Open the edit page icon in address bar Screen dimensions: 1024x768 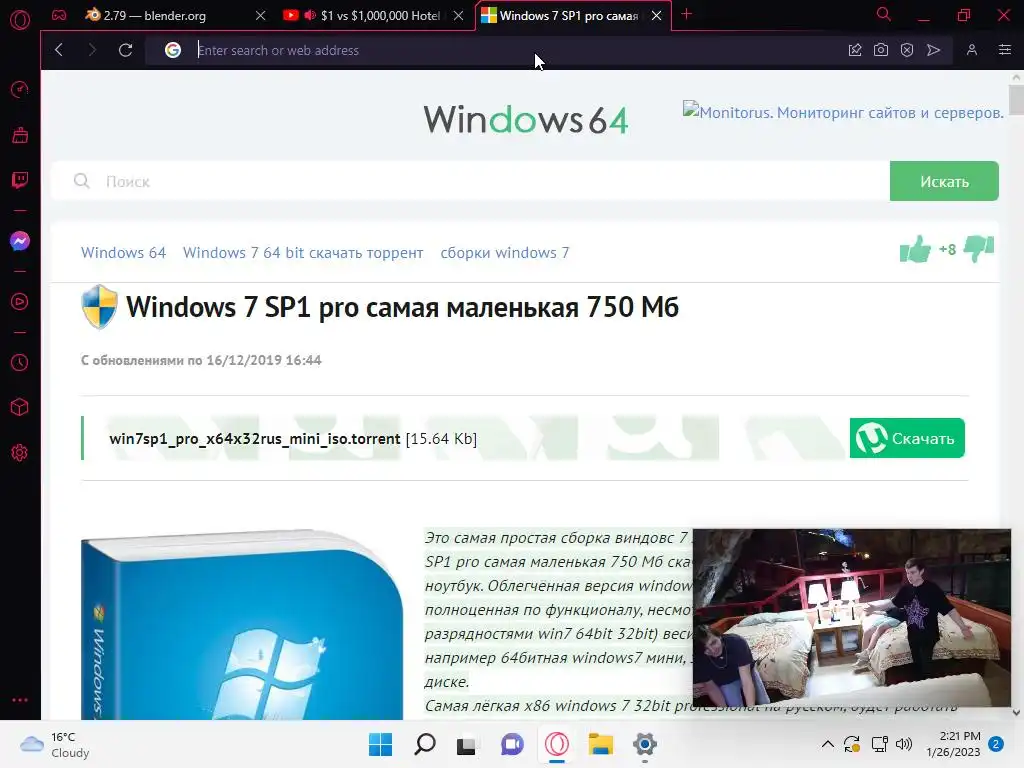855,50
